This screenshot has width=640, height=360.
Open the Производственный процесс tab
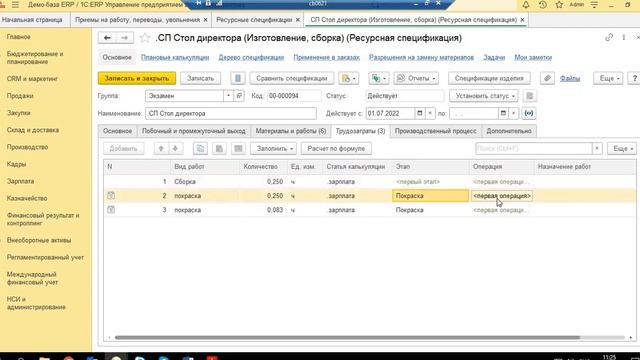click(x=436, y=131)
